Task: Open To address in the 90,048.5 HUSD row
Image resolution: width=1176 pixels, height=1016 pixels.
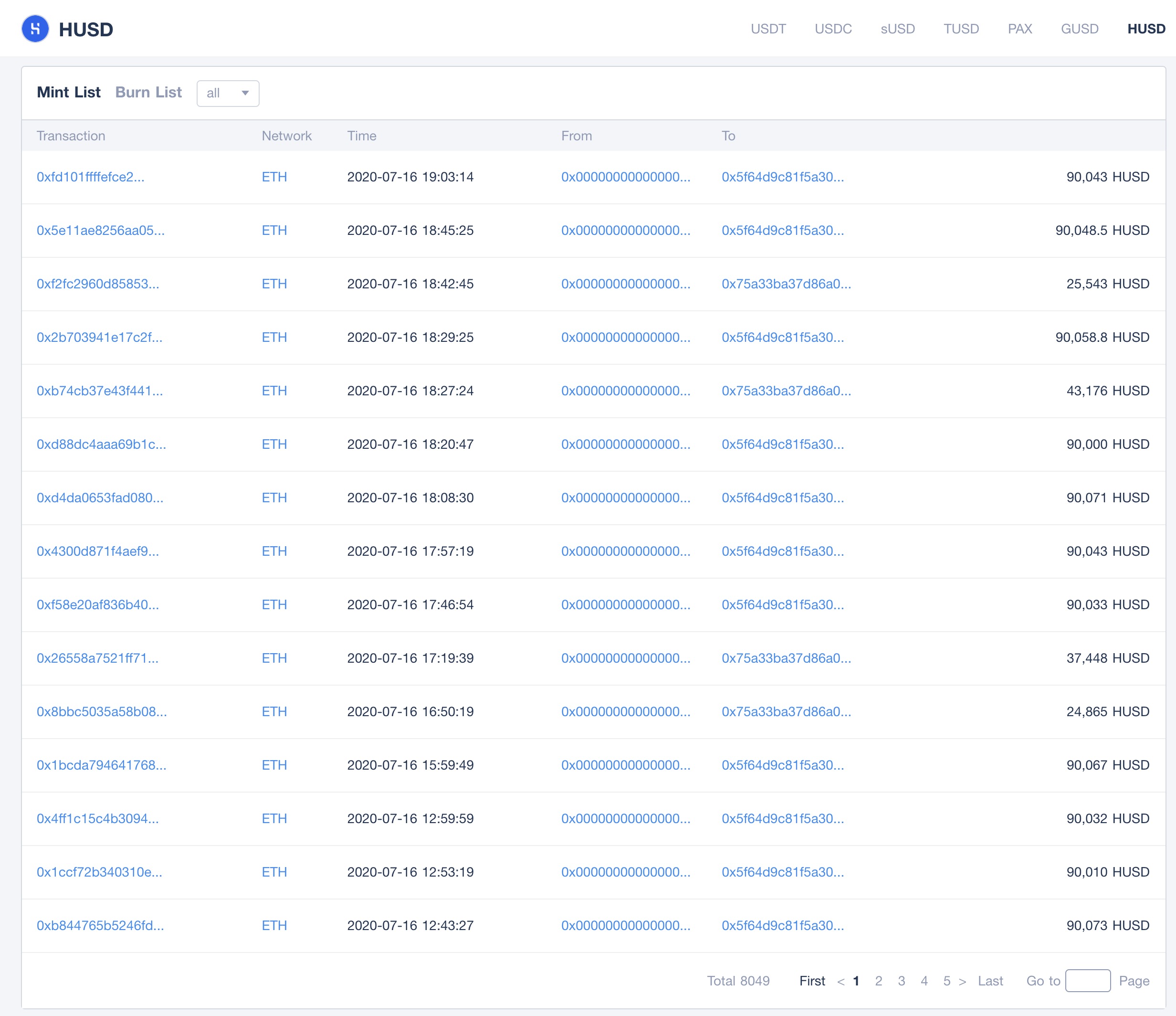Action: 783,231
